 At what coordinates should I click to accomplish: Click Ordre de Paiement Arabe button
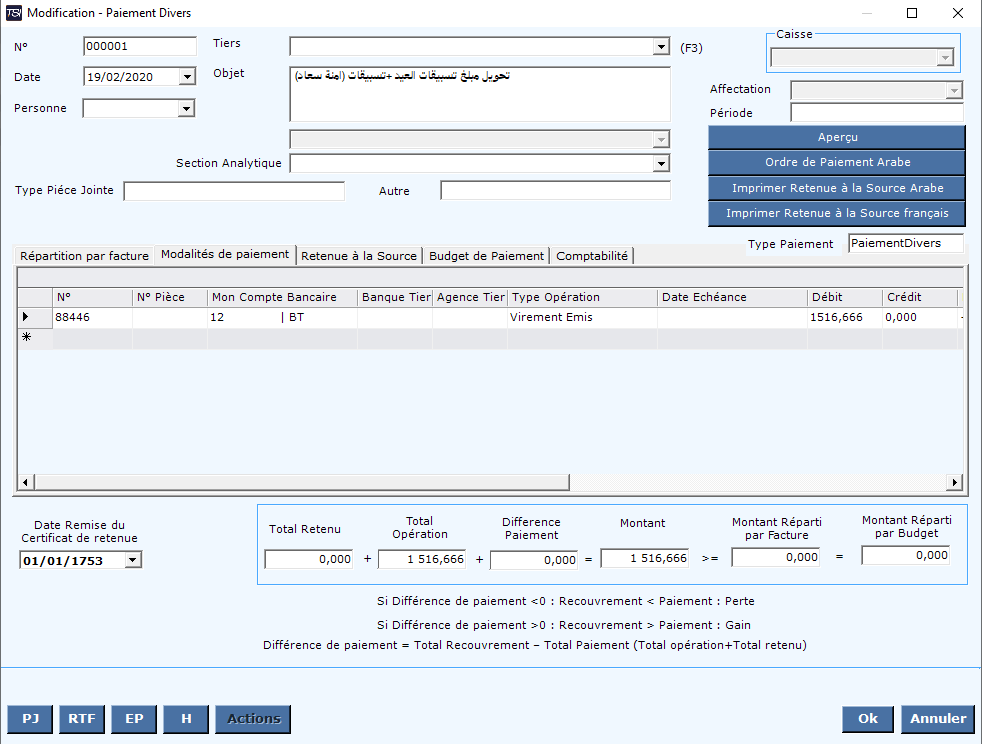(836, 162)
